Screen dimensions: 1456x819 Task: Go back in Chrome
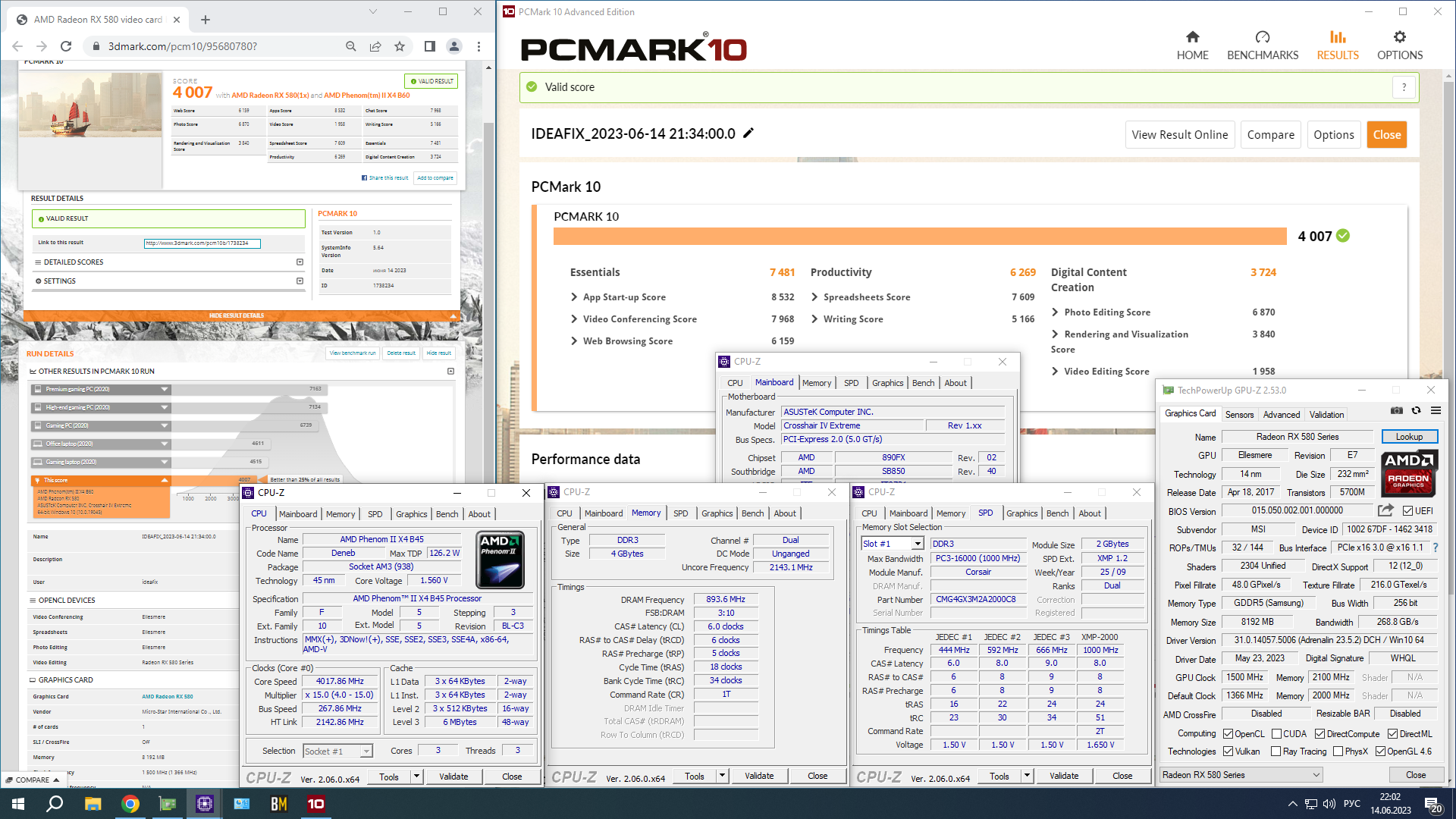pos(17,46)
